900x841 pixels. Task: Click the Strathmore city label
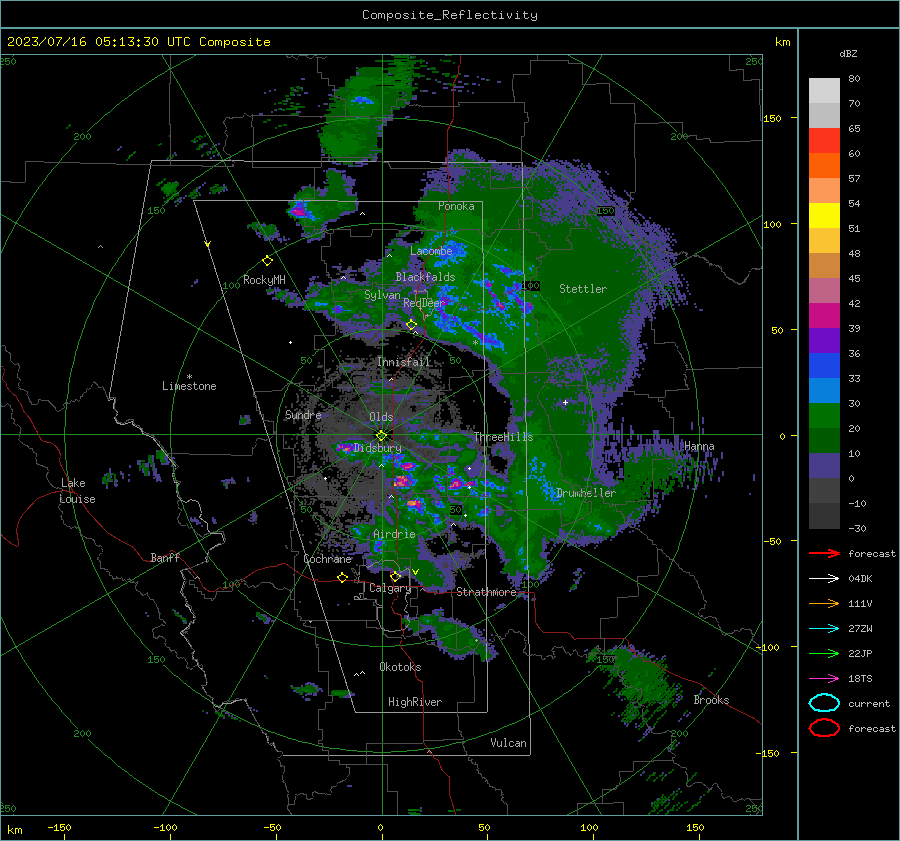click(486, 592)
